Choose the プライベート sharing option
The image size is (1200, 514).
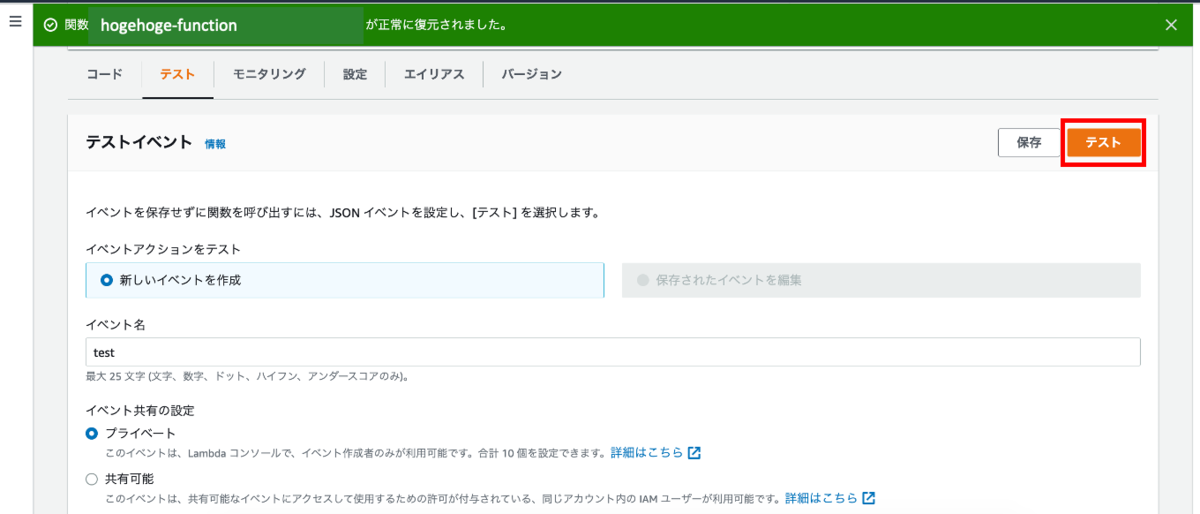[92, 433]
